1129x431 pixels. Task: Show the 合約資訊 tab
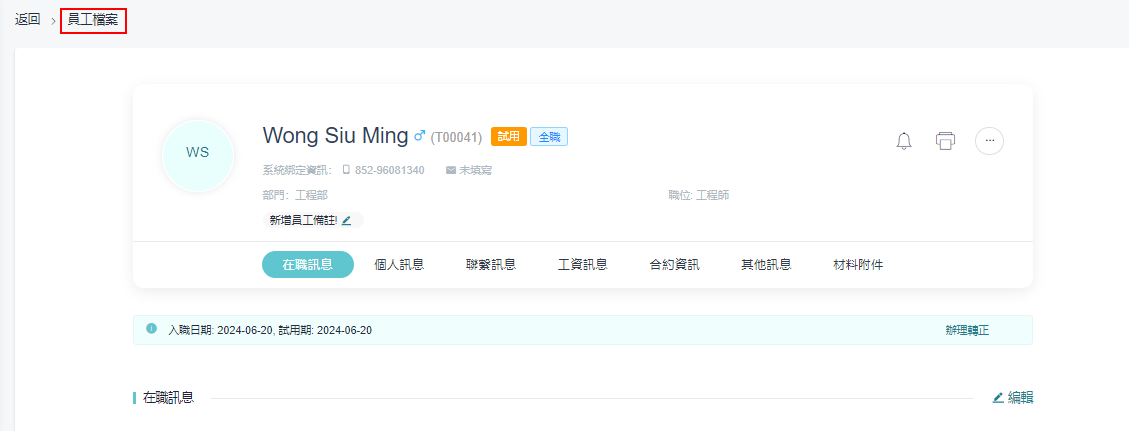pos(674,265)
